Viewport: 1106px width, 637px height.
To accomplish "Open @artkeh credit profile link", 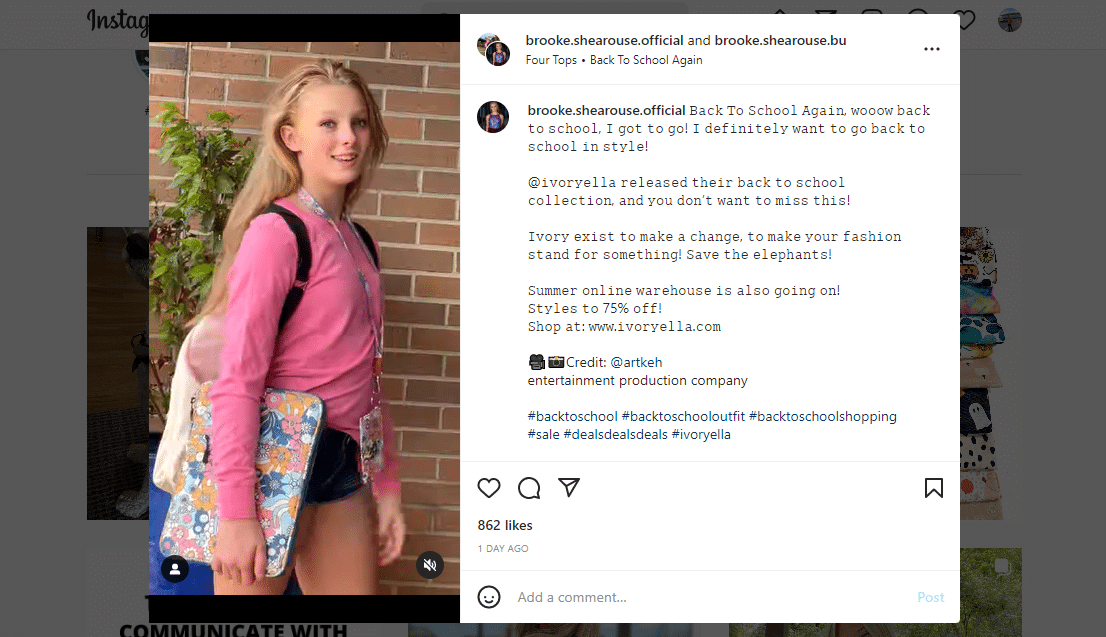I will [x=636, y=363].
